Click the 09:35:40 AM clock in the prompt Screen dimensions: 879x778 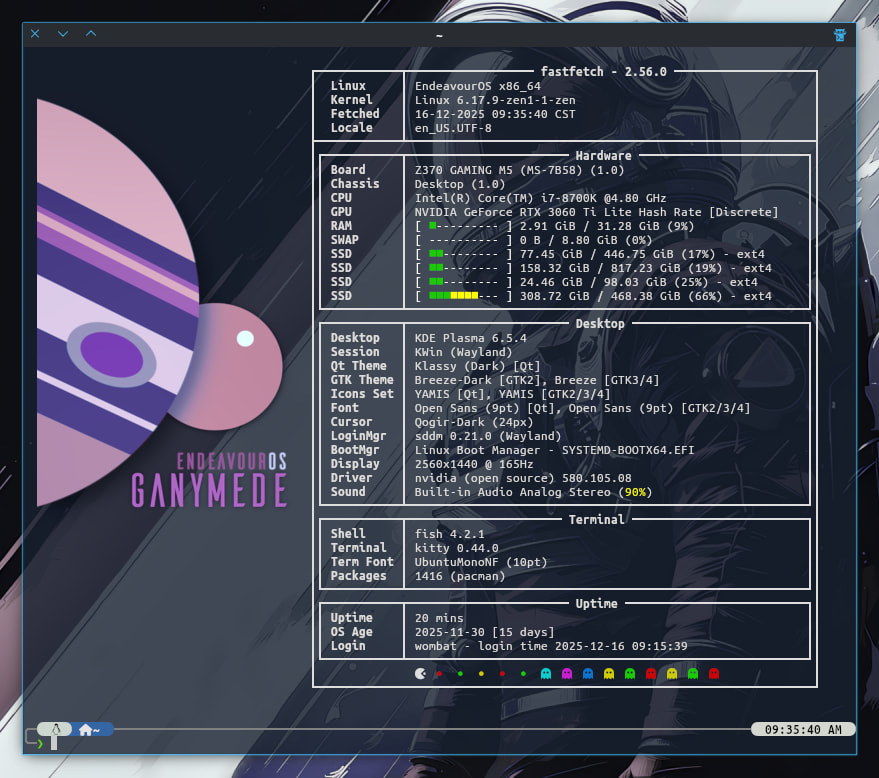(802, 729)
